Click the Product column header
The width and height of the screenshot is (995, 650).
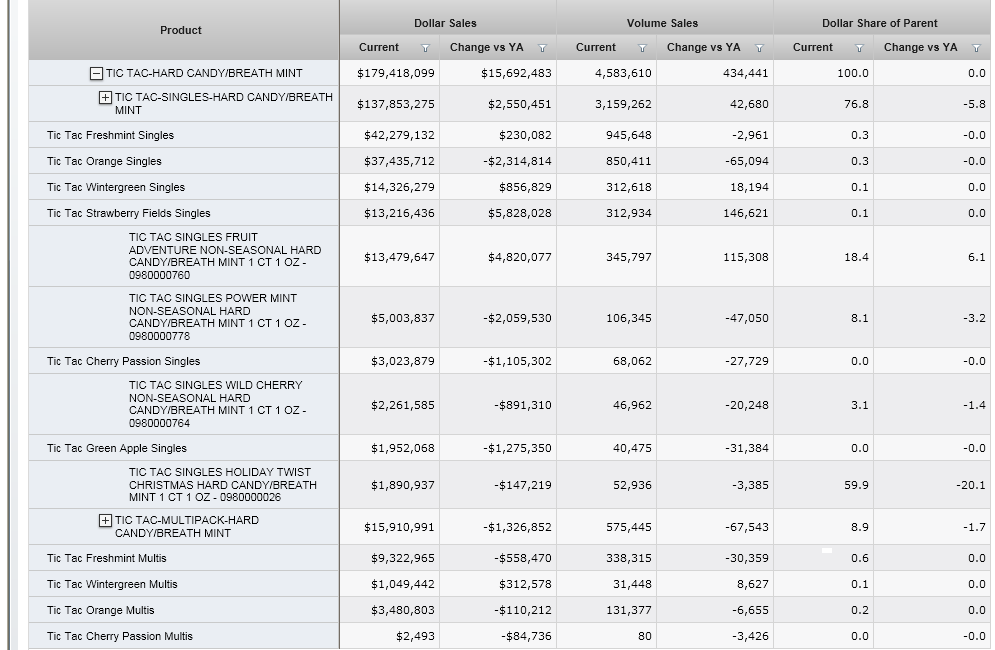pyautogui.click(x=181, y=30)
